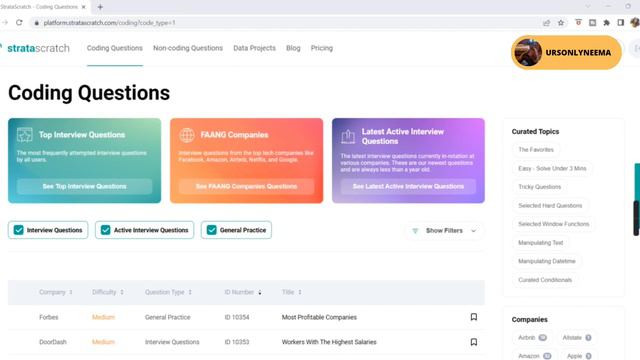
Task: Bookmark Workers With The Highest Salaries question
Action: pos(473,342)
